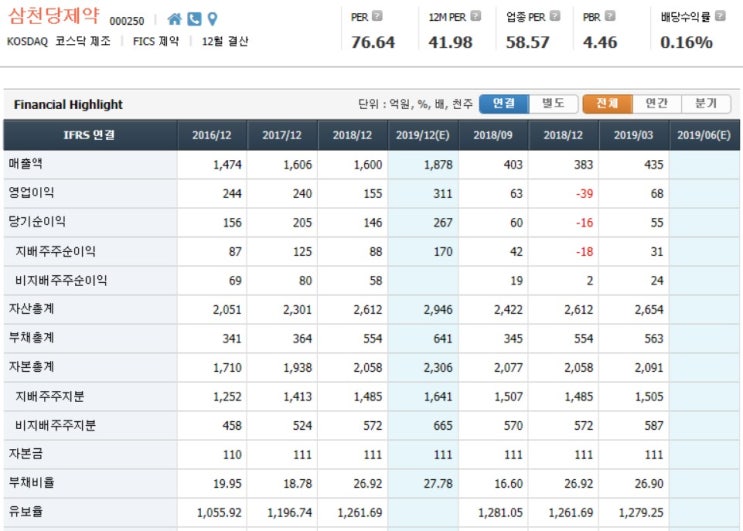Switch to the 연간 annual tab
The image size is (743, 531).
(x=657, y=104)
